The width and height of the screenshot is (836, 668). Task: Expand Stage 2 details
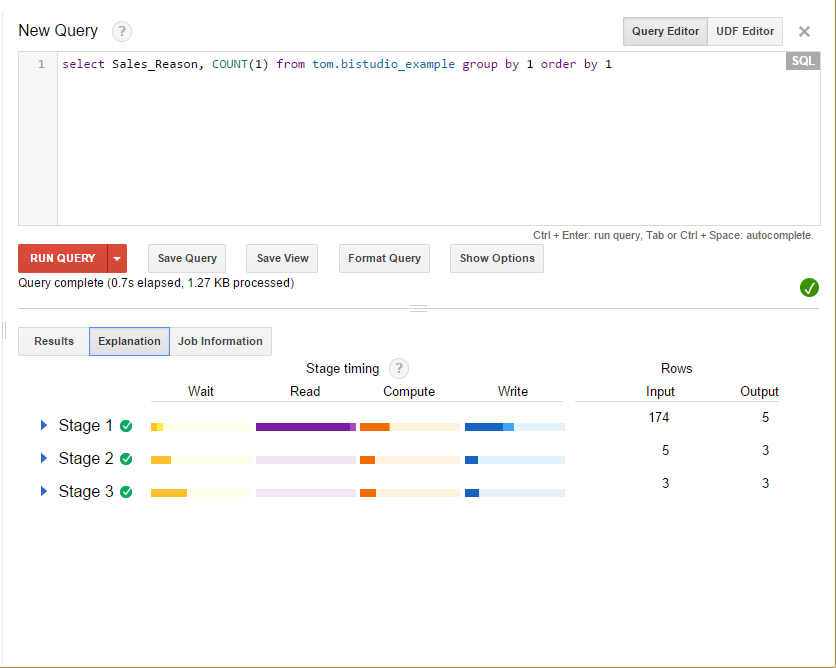click(x=44, y=458)
